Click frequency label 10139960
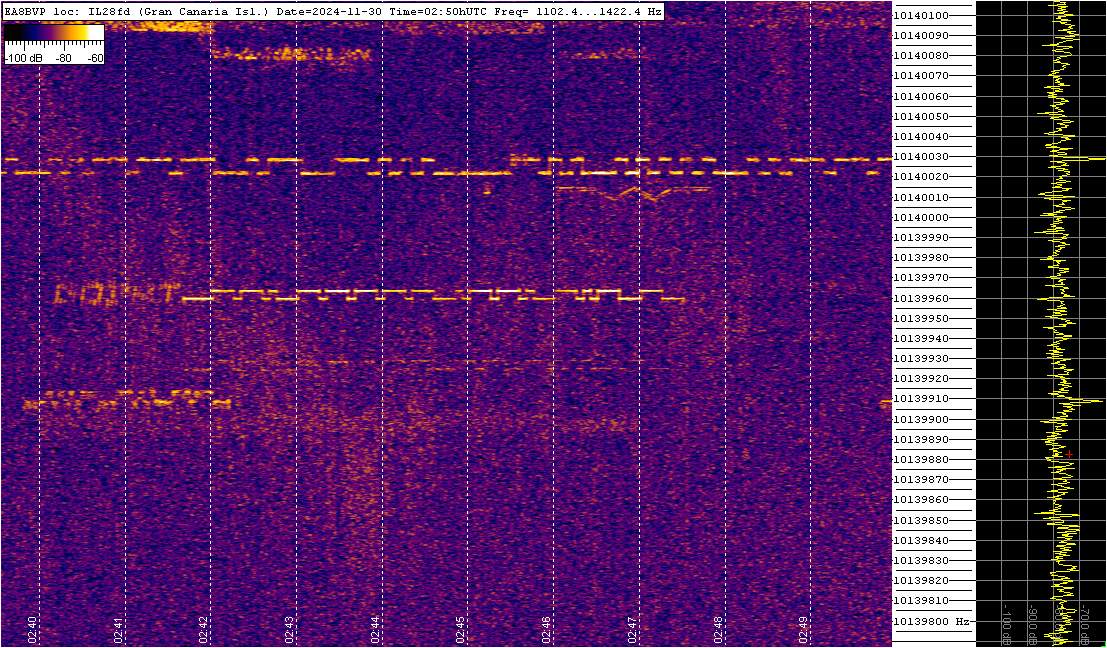 click(921, 298)
